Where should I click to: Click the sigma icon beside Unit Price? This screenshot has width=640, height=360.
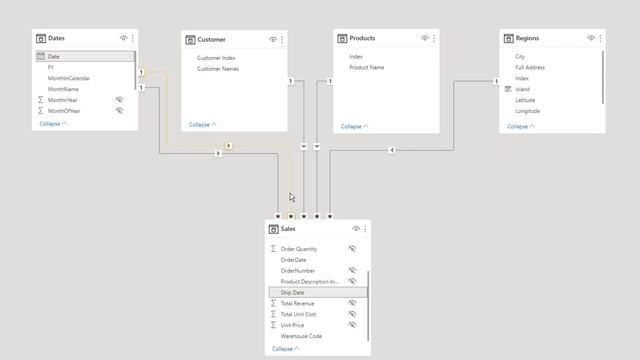(273, 325)
